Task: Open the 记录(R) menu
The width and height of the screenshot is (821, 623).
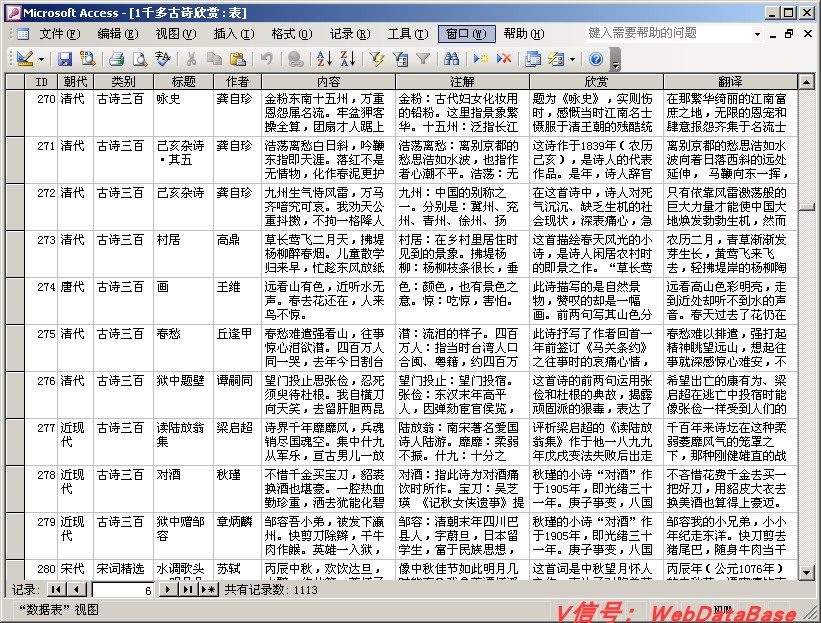Action: click(350, 34)
